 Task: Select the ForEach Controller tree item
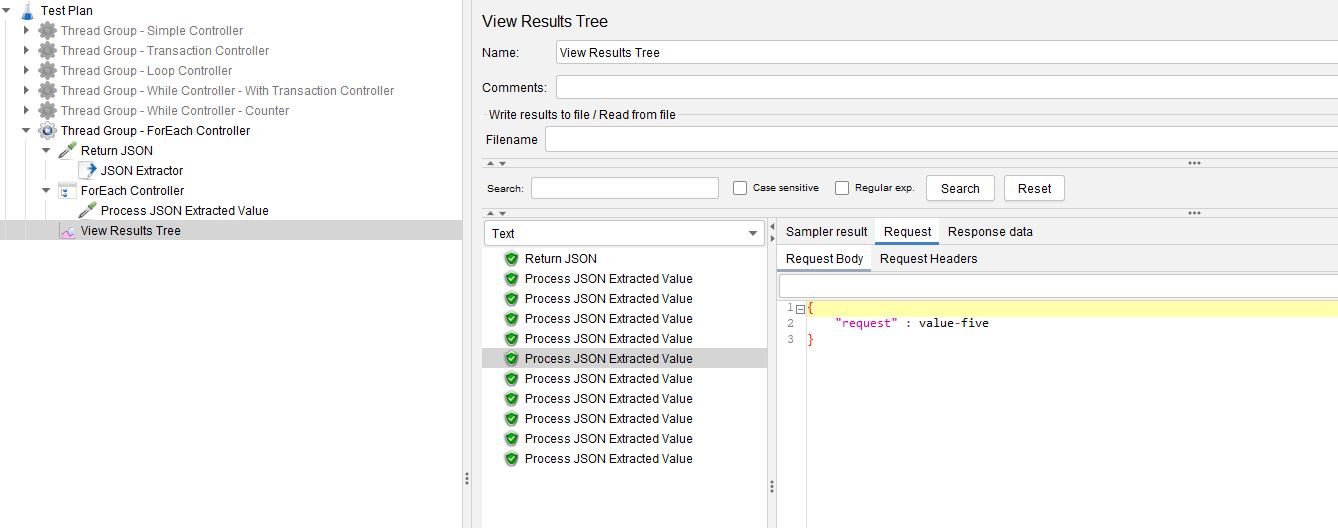tap(132, 191)
